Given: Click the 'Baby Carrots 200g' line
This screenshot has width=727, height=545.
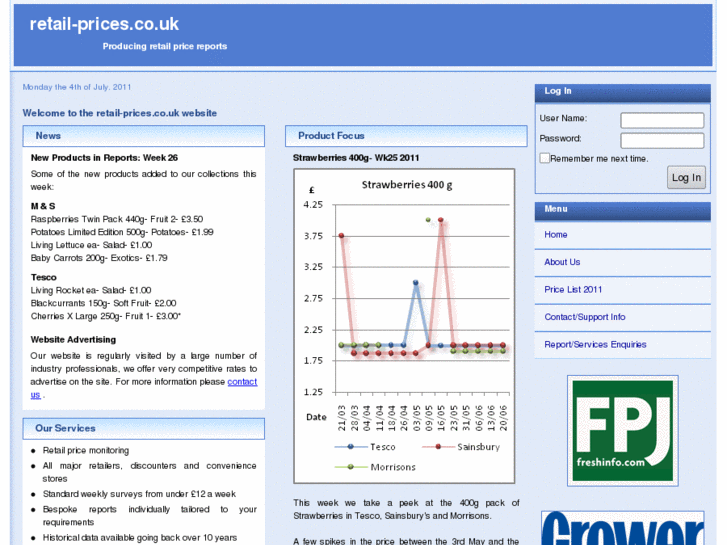Looking at the screenshot, I should [99, 258].
